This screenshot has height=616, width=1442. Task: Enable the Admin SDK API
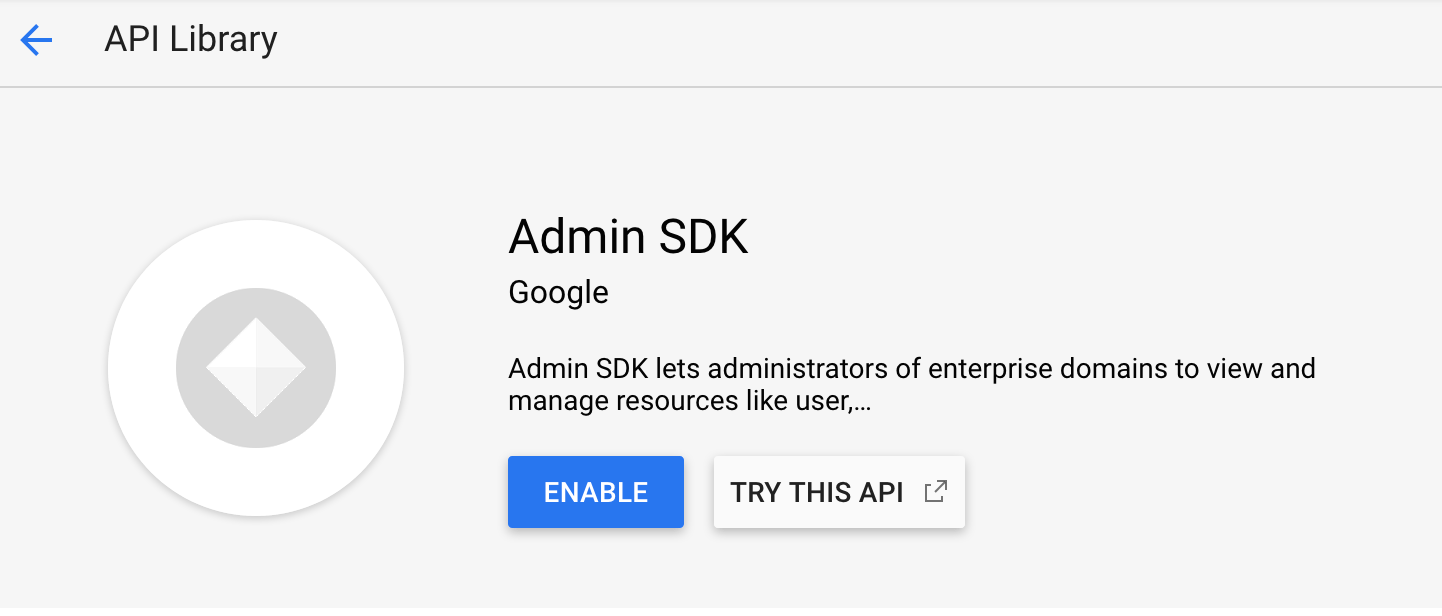[595, 491]
